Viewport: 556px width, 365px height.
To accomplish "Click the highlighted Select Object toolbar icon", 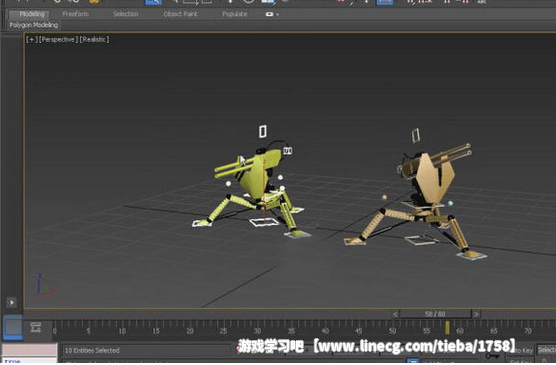I will point(154,2).
